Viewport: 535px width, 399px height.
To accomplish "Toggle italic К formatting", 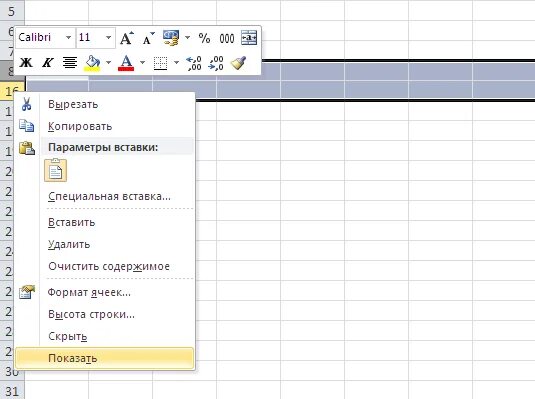I will pyautogui.click(x=47, y=62).
